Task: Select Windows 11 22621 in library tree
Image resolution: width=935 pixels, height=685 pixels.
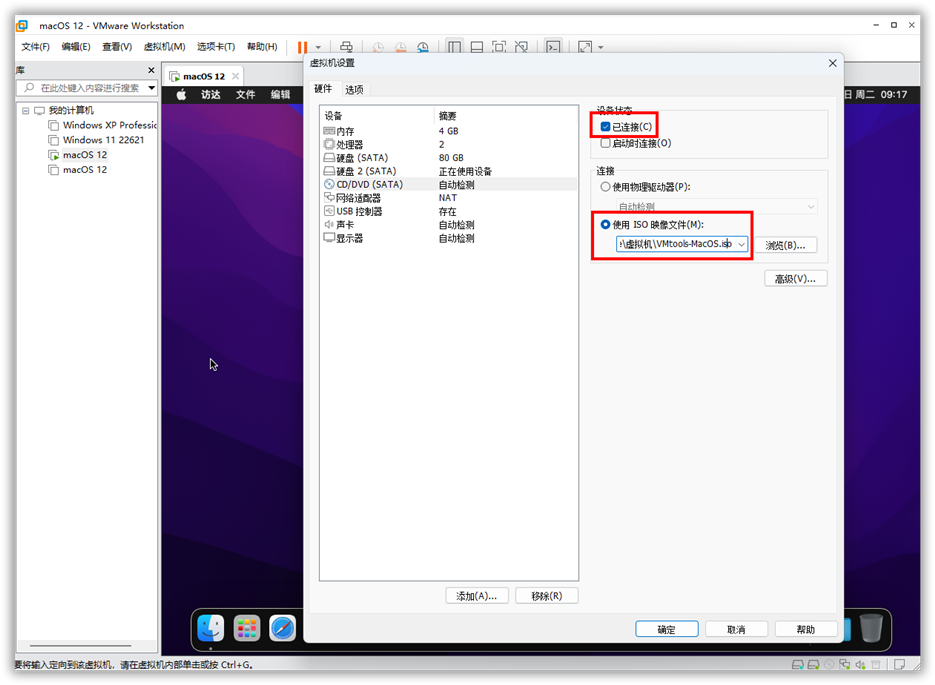Action: click(97, 140)
